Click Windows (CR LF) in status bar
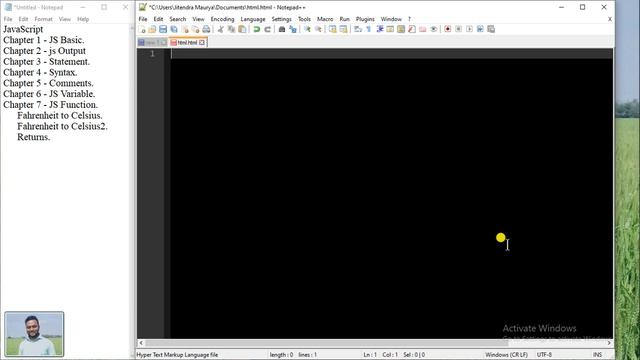The height and width of the screenshot is (360, 640). pyautogui.click(x=506, y=355)
